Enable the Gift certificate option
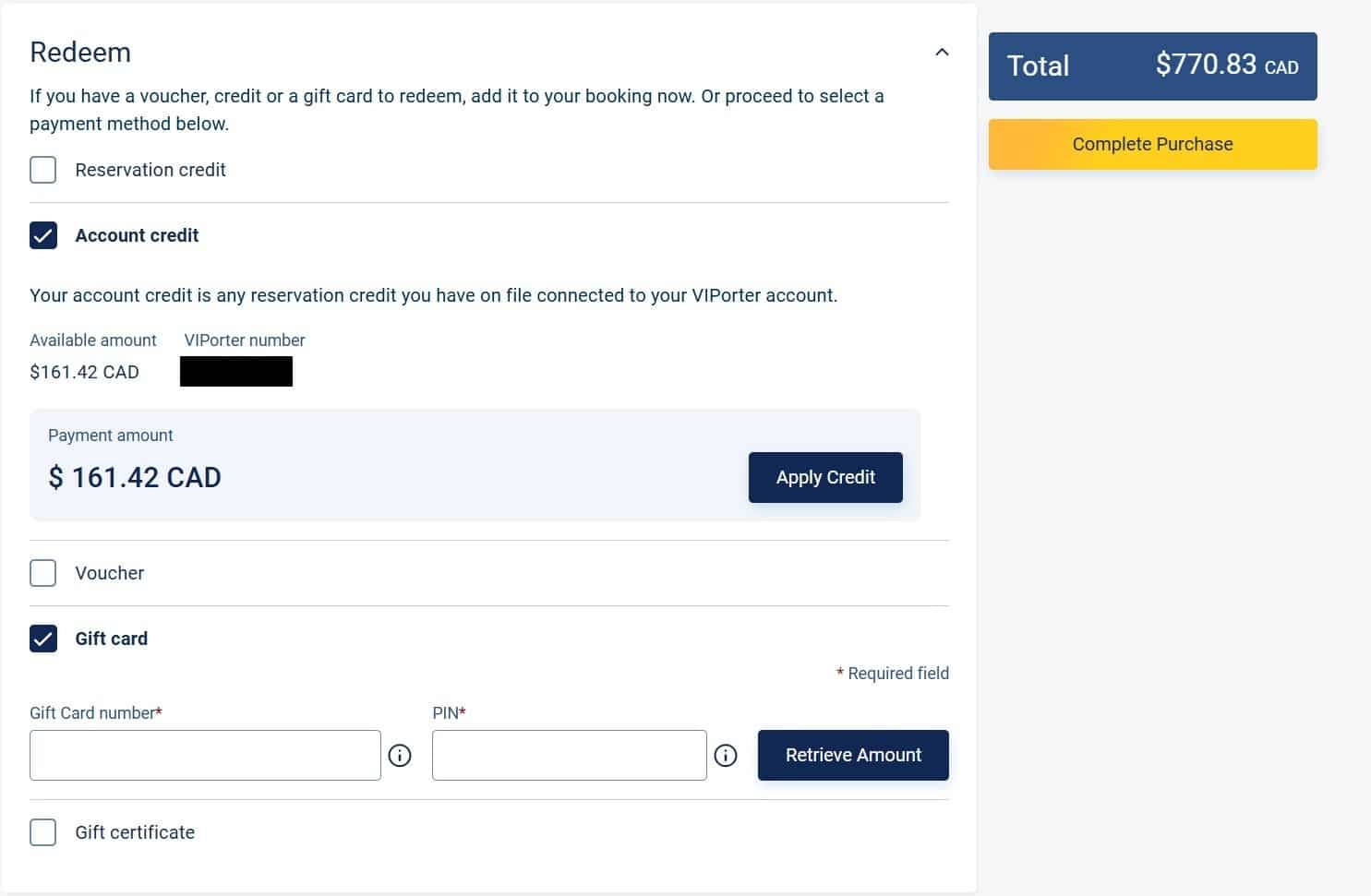 (42, 832)
